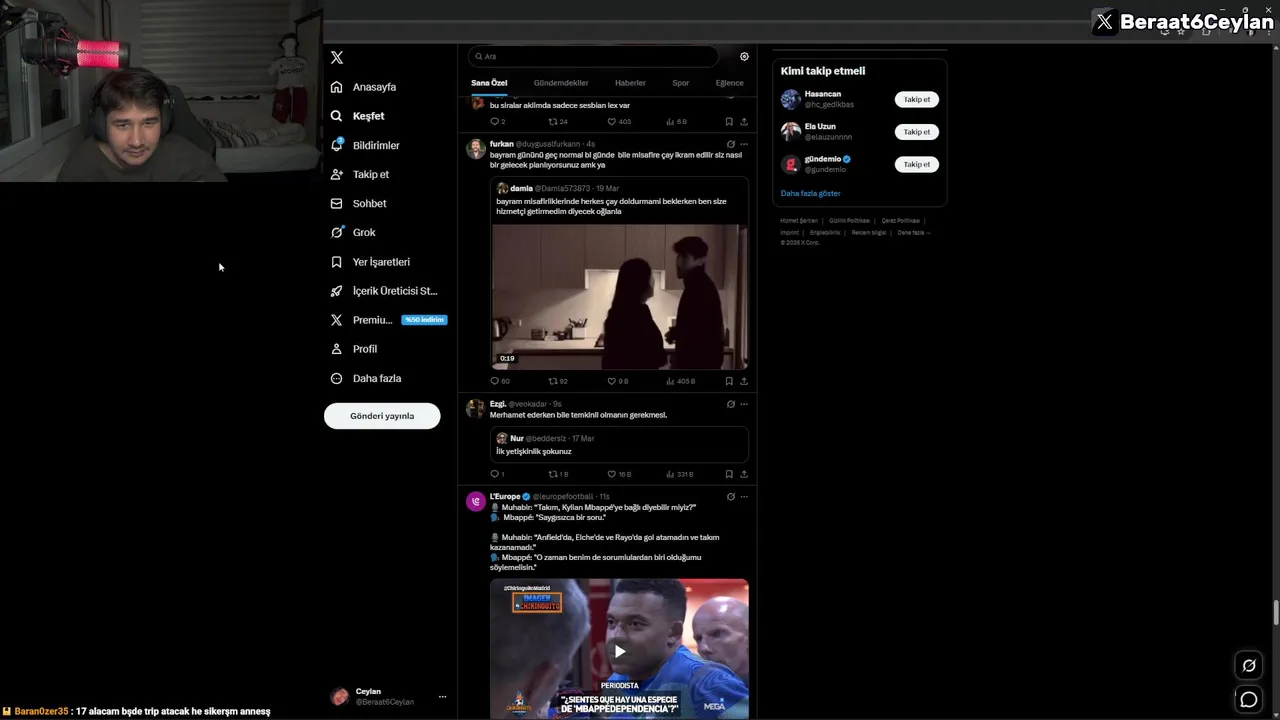This screenshot has height=720, width=1280.
Task: Open İçerik Üreticisi Stüdyosu item
Action: tap(384, 291)
